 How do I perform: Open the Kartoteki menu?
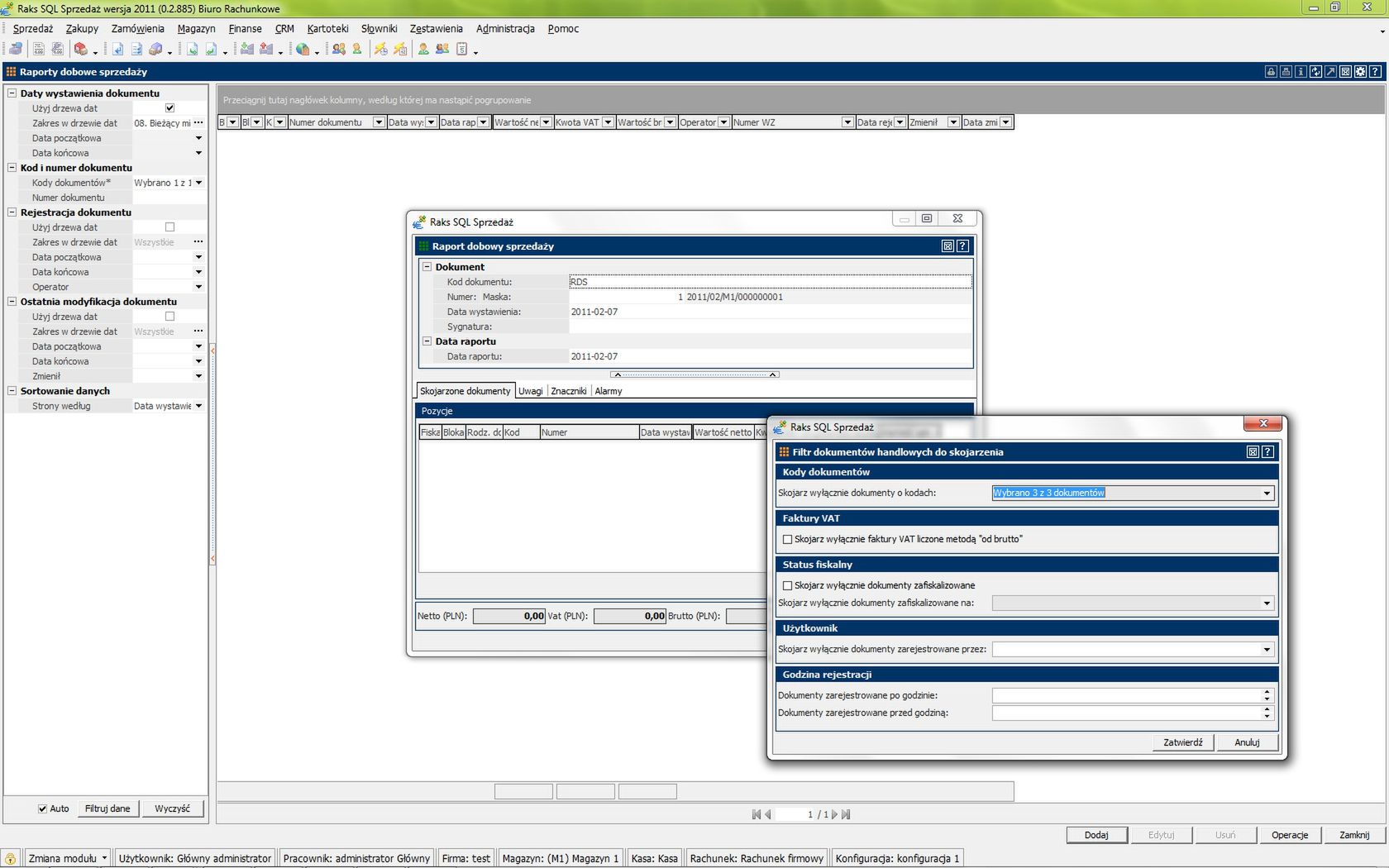(327, 29)
